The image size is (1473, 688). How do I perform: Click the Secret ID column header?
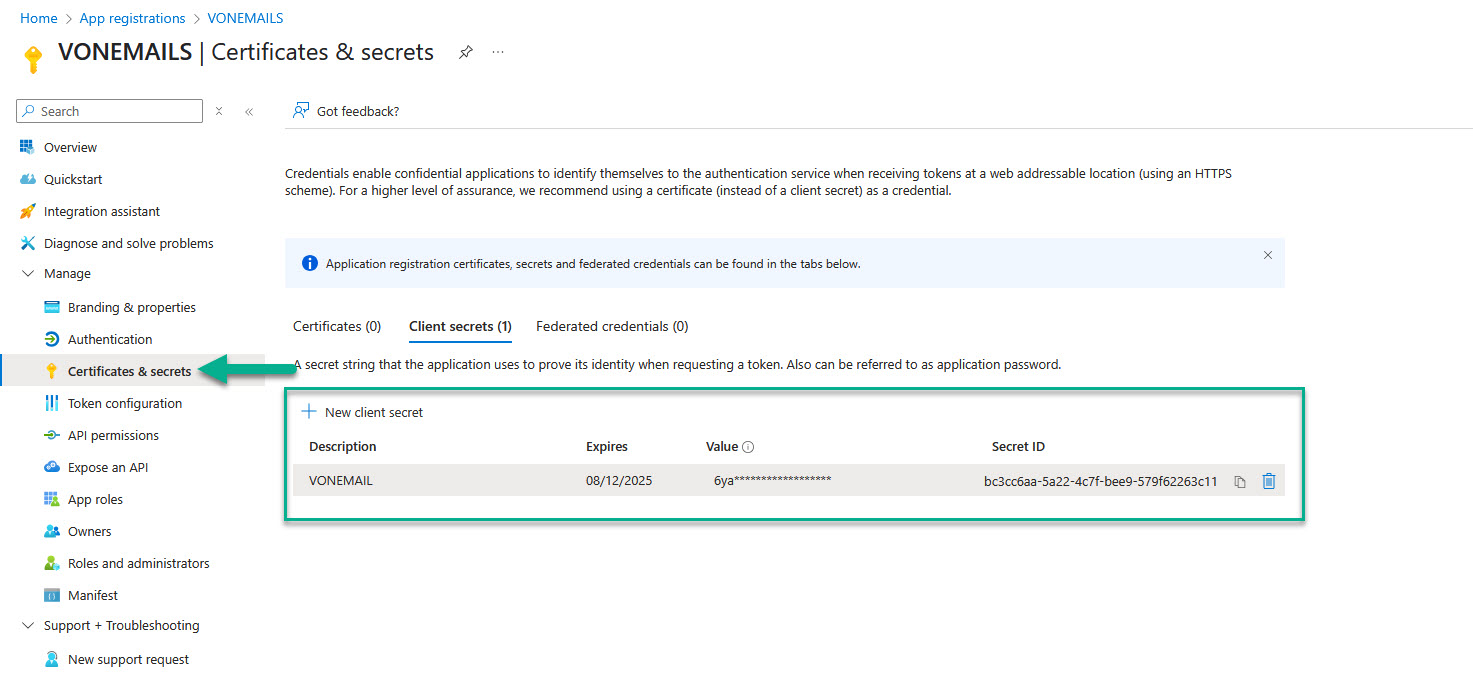tap(1018, 447)
